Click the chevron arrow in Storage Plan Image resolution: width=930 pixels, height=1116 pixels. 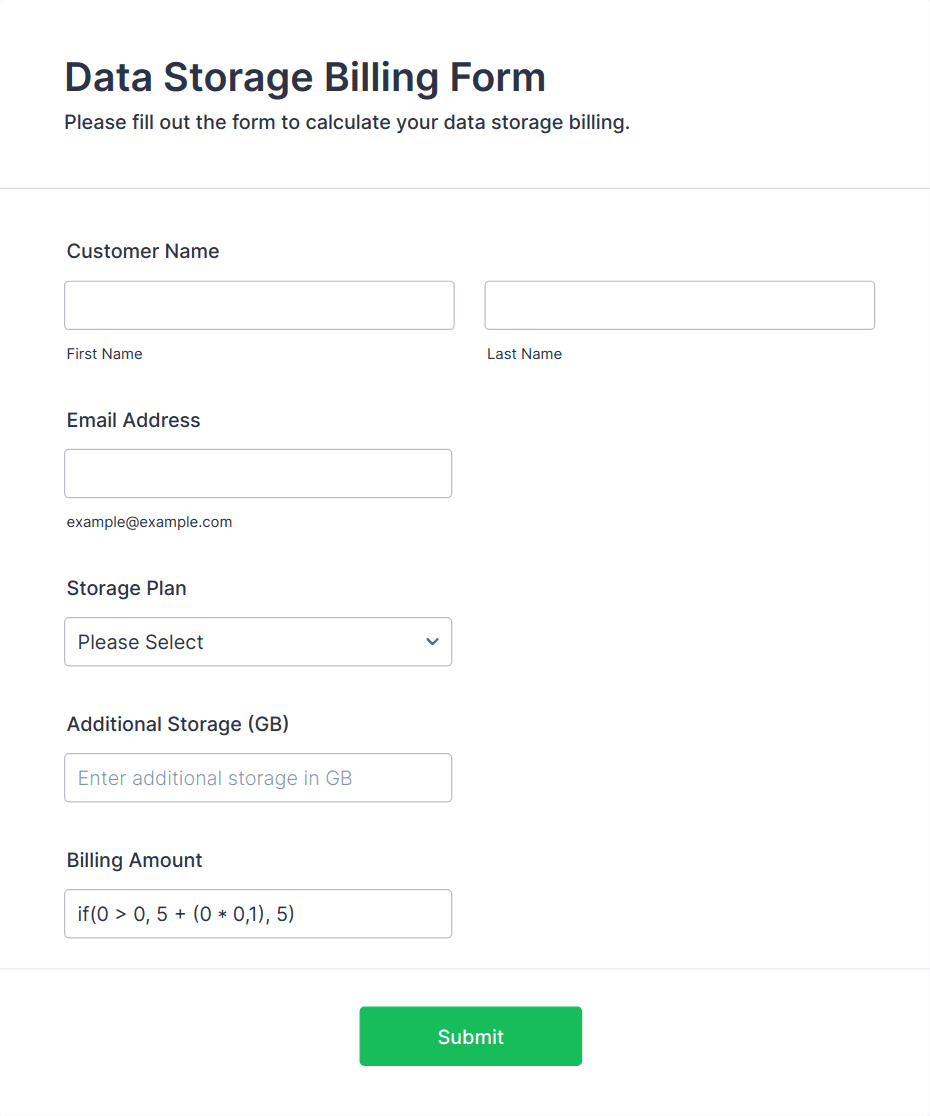(432, 642)
